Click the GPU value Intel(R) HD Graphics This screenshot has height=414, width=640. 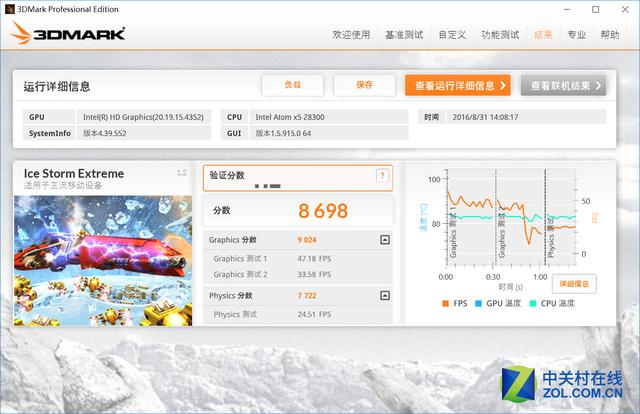tap(143, 117)
